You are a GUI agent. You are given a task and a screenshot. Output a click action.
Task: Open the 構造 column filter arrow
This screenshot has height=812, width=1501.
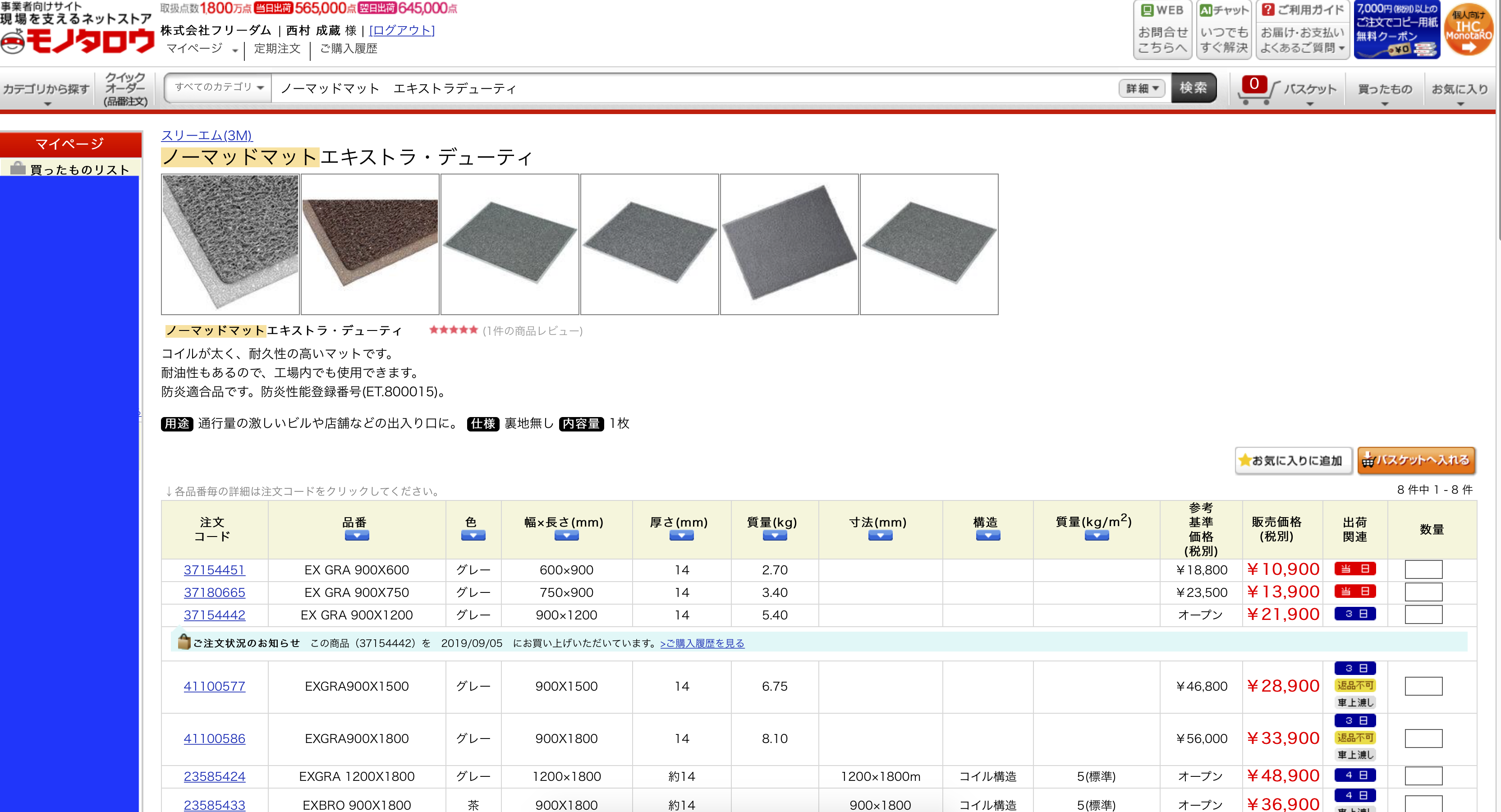pyautogui.click(x=987, y=536)
